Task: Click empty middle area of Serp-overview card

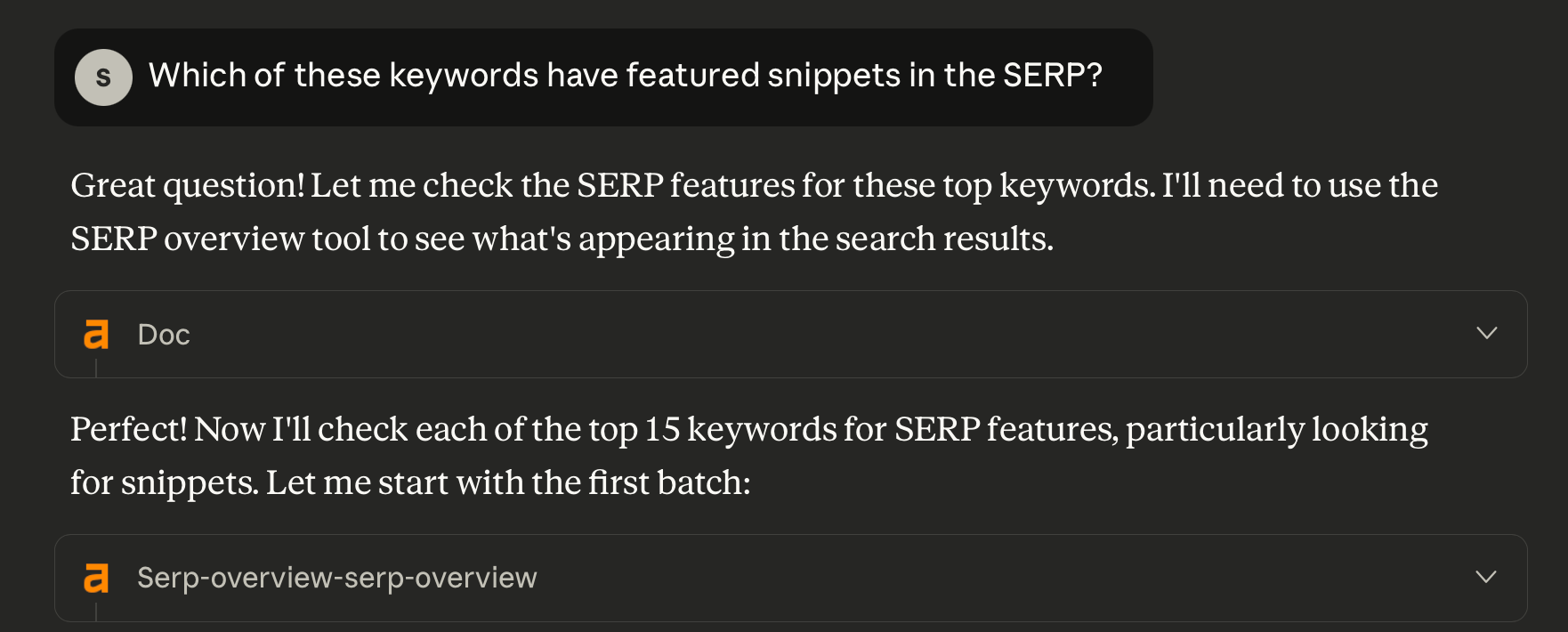Action: [x=979, y=578]
